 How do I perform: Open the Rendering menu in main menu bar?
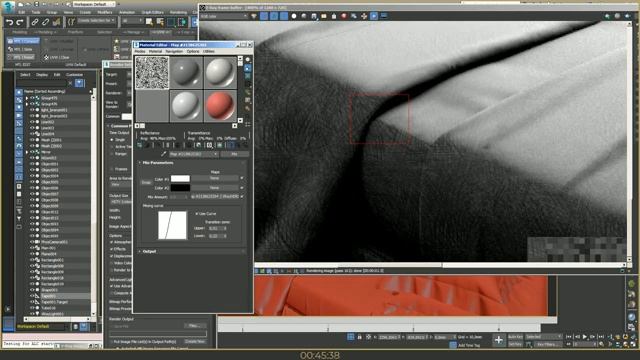178,13
